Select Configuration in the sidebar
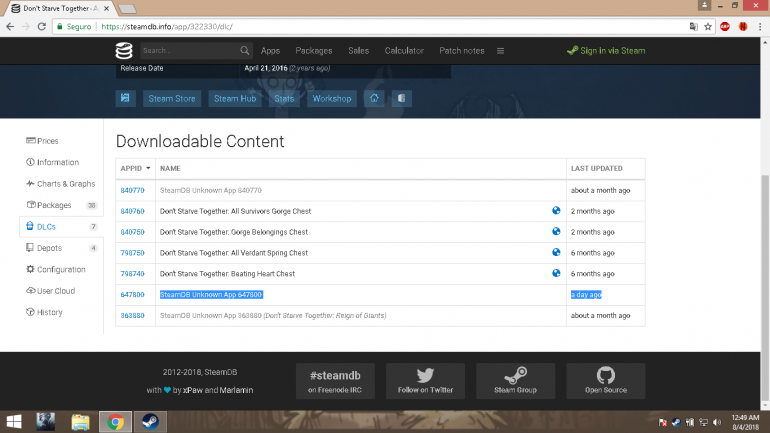Viewport: 770px width, 433px height. 56,270
